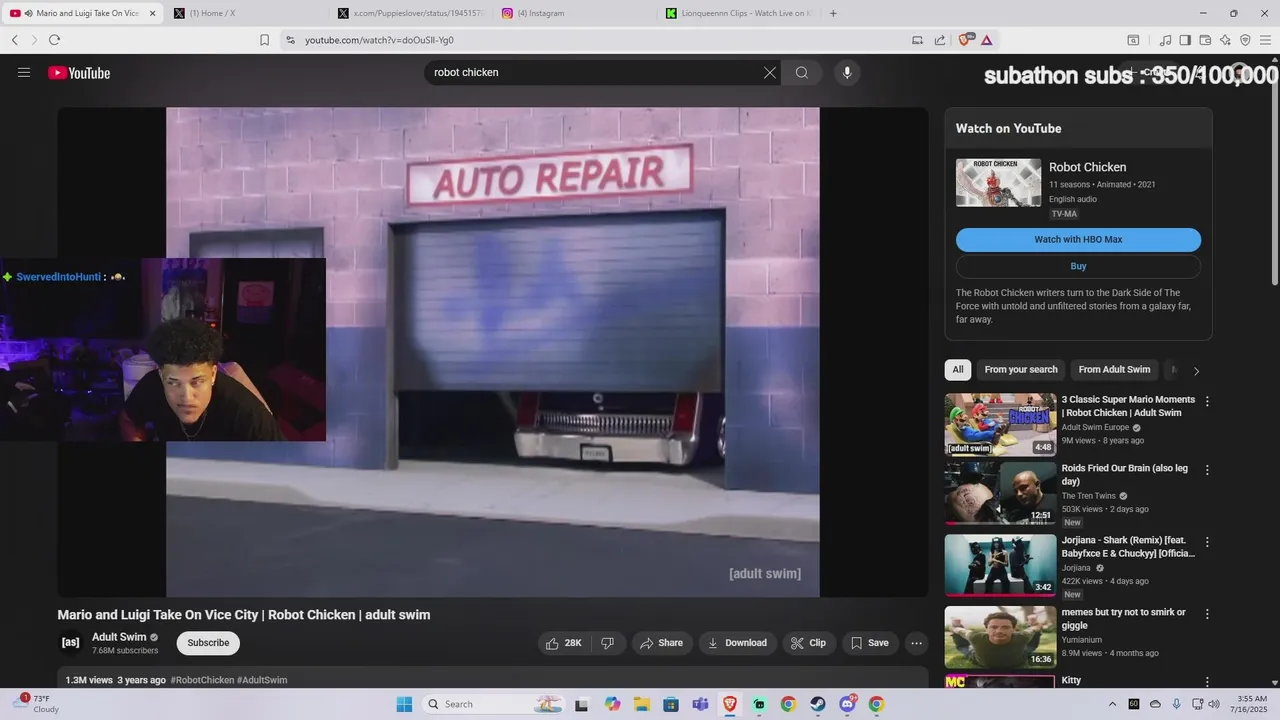Watch Robot Chicken with HBO Max
This screenshot has height=720, width=1280.
(1078, 240)
